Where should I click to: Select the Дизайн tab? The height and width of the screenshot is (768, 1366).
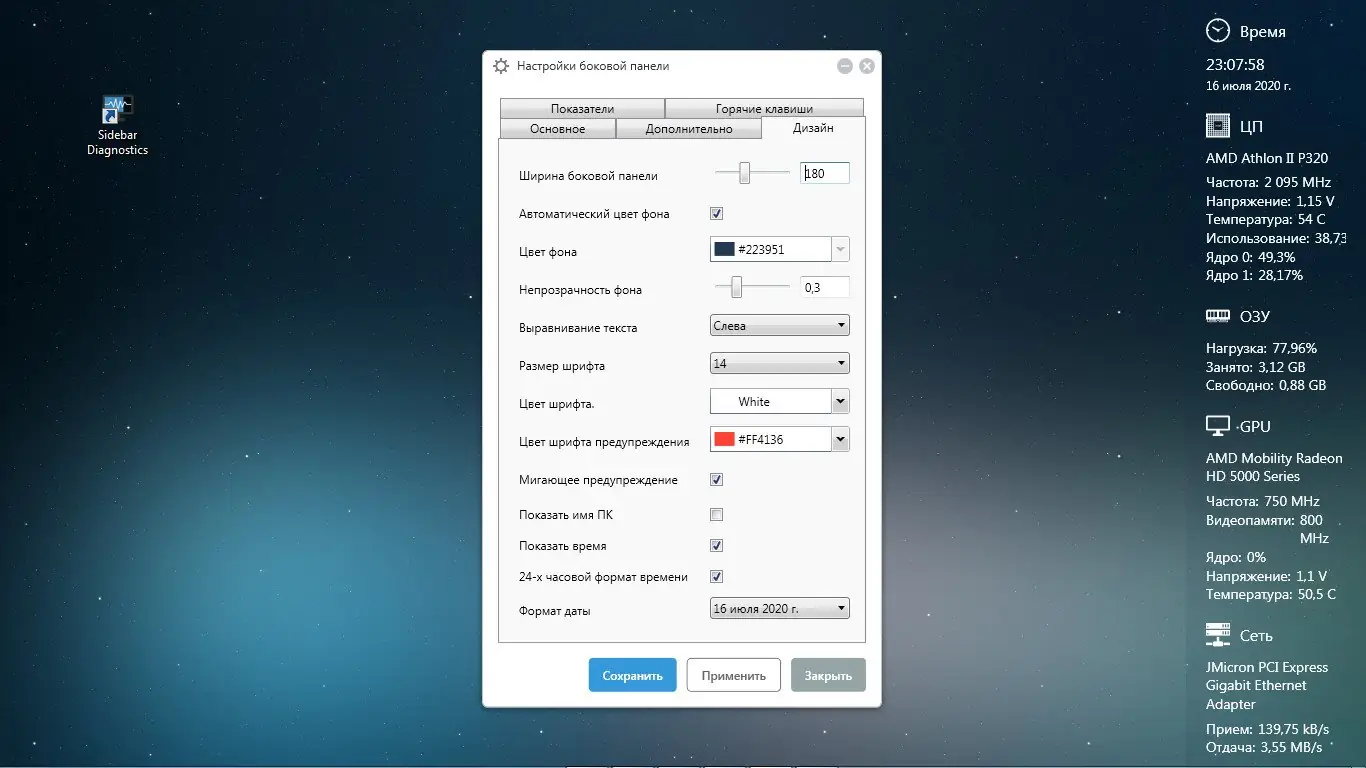[x=813, y=127]
